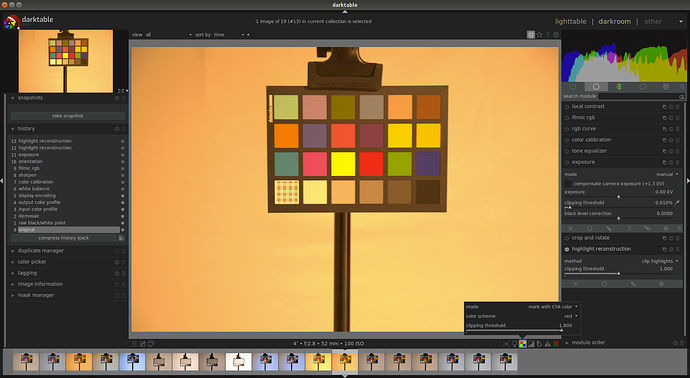Reset the snapshots panel
The width and height of the screenshot is (690, 378).
117,98
